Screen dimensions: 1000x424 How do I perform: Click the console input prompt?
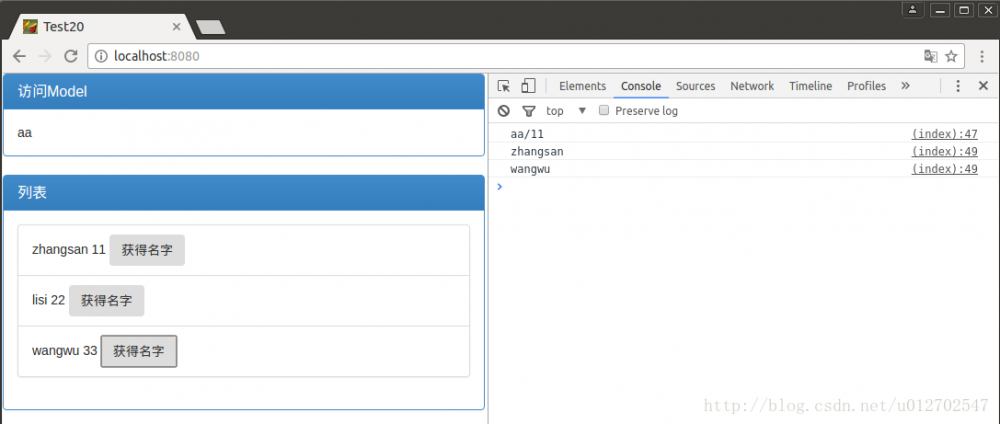click(744, 187)
